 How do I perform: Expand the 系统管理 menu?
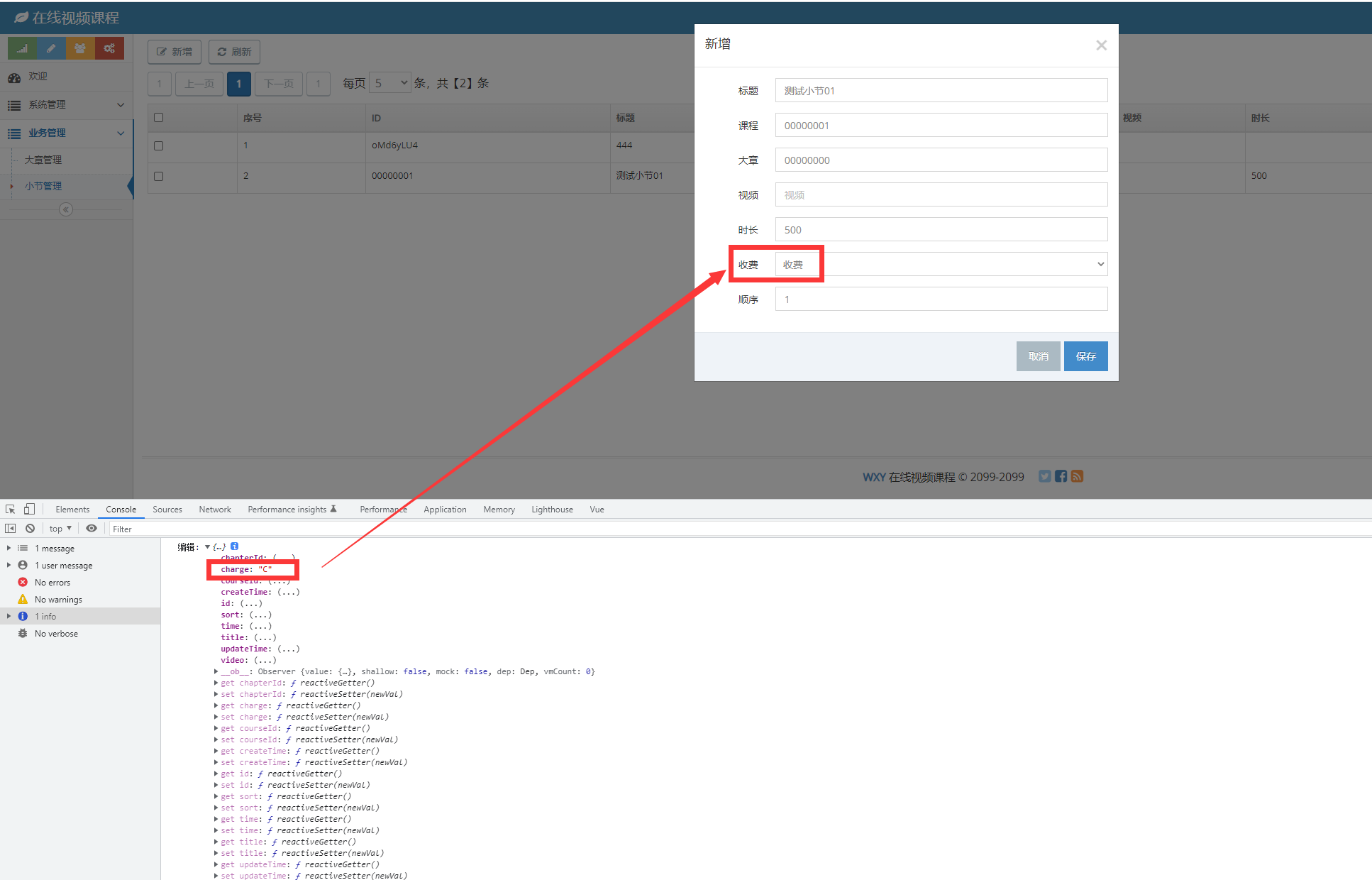[x=66, y=105]
